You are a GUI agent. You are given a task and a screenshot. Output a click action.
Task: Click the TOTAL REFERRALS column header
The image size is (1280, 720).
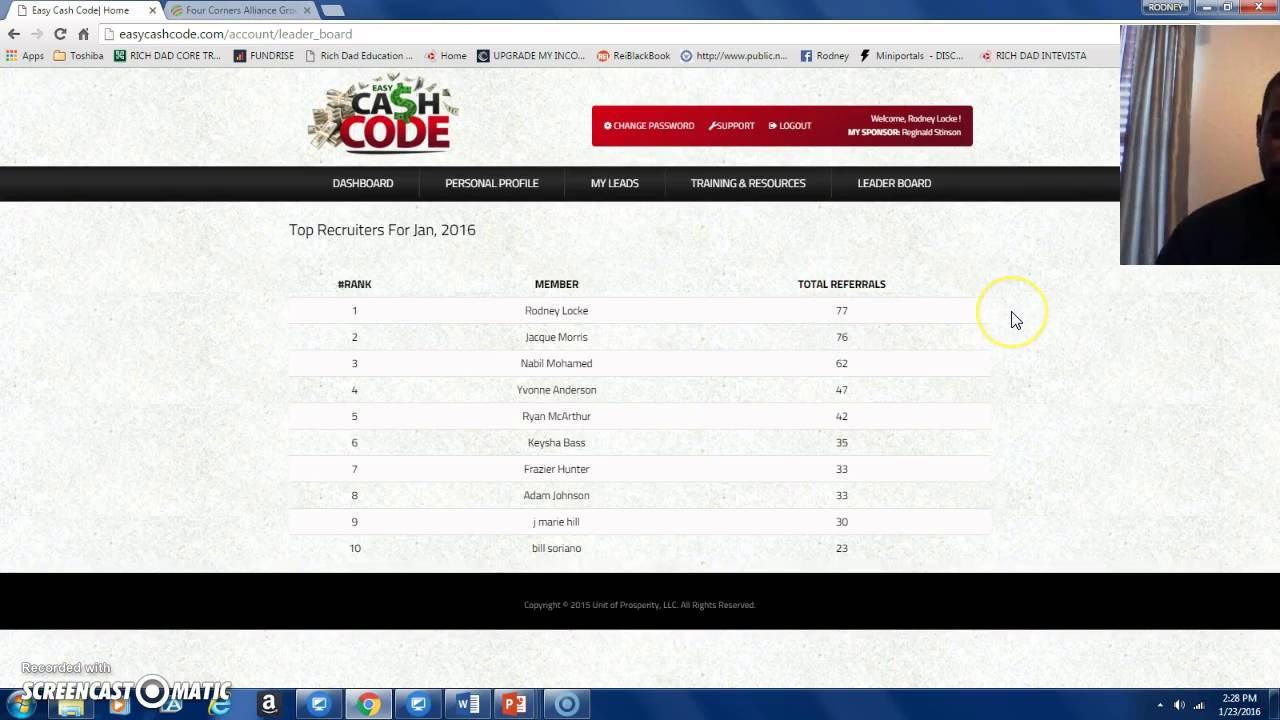coord(842,284)
